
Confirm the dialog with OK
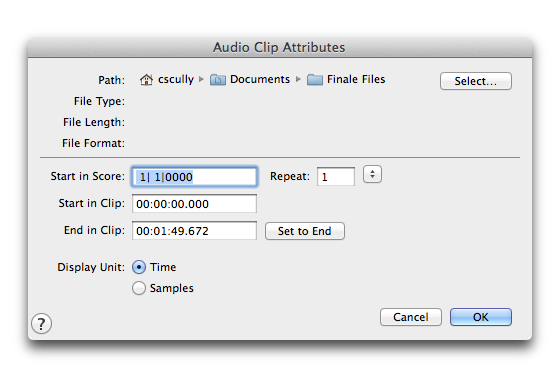[481, 317]
